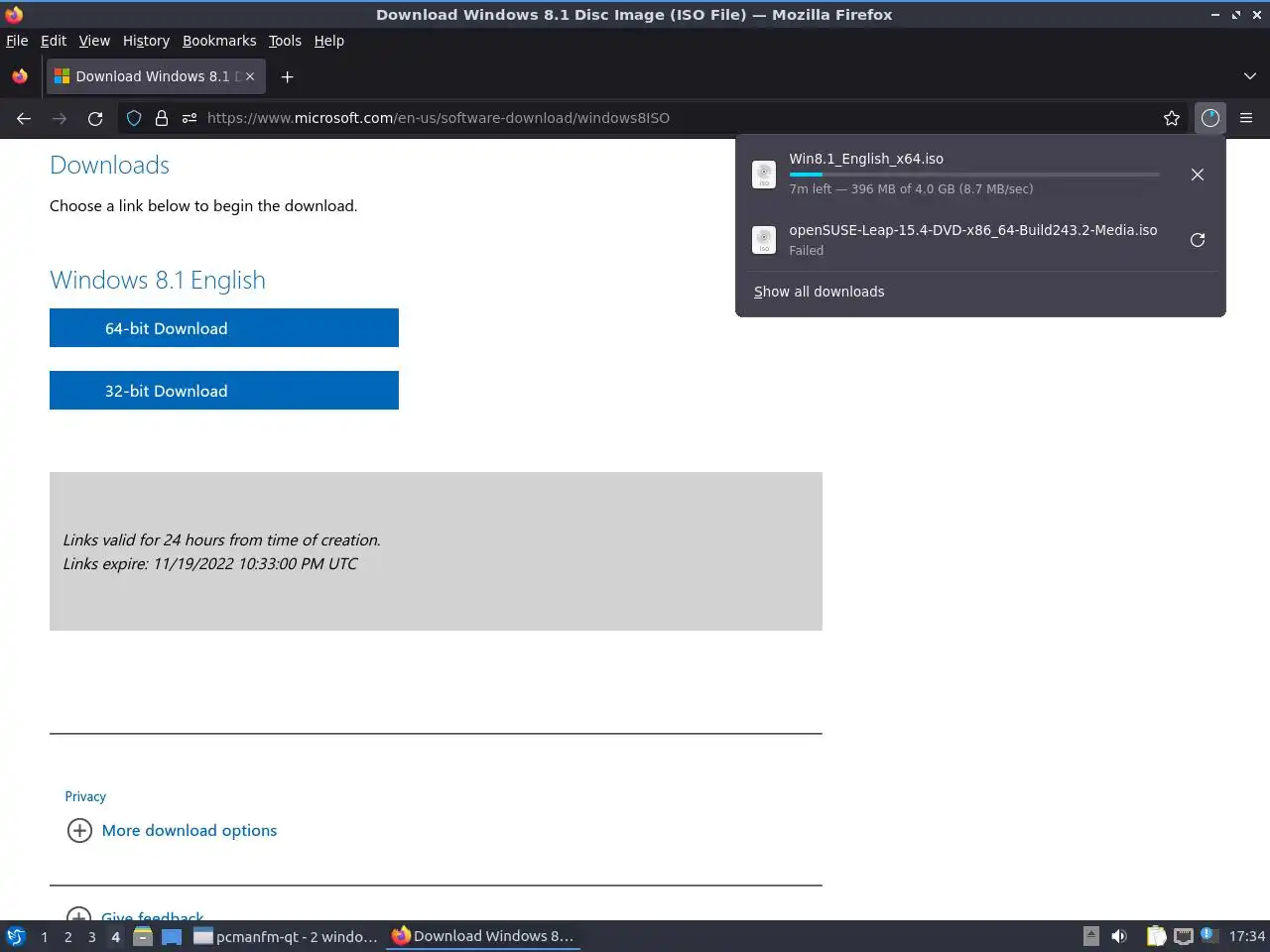Open Firefox View pinned icon
This screenshot has height=952, width=1270.
[x=20, y=76]
